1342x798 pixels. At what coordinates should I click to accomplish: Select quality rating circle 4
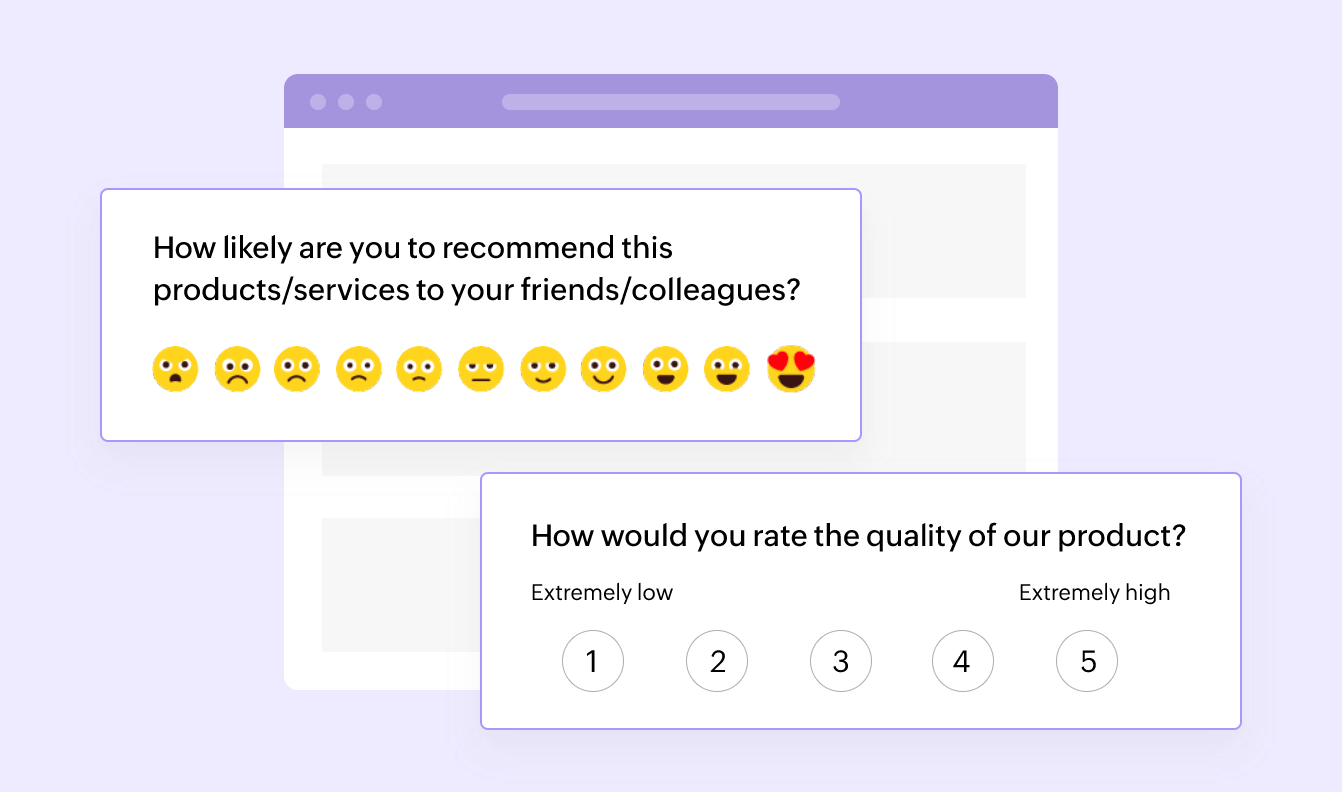pyautogui.click(x=963, y=661)
